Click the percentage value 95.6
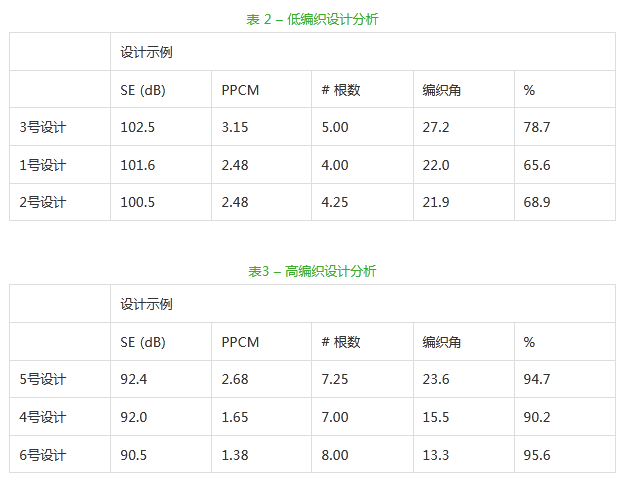 [x=537, y=455]
